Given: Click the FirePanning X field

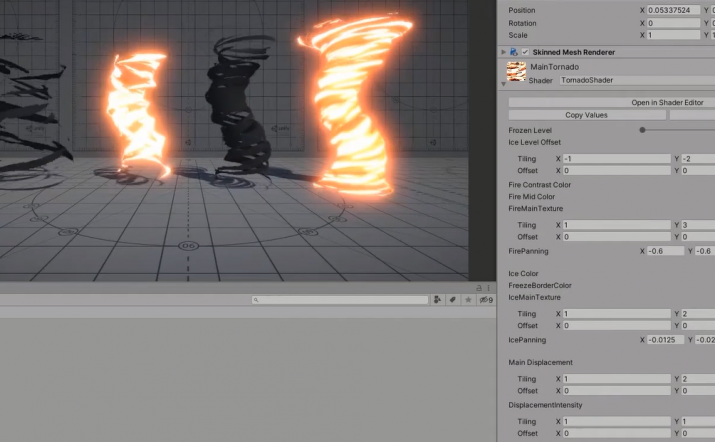Looking at the screenshot, I should pyautogui.click(x=666, y=251).
